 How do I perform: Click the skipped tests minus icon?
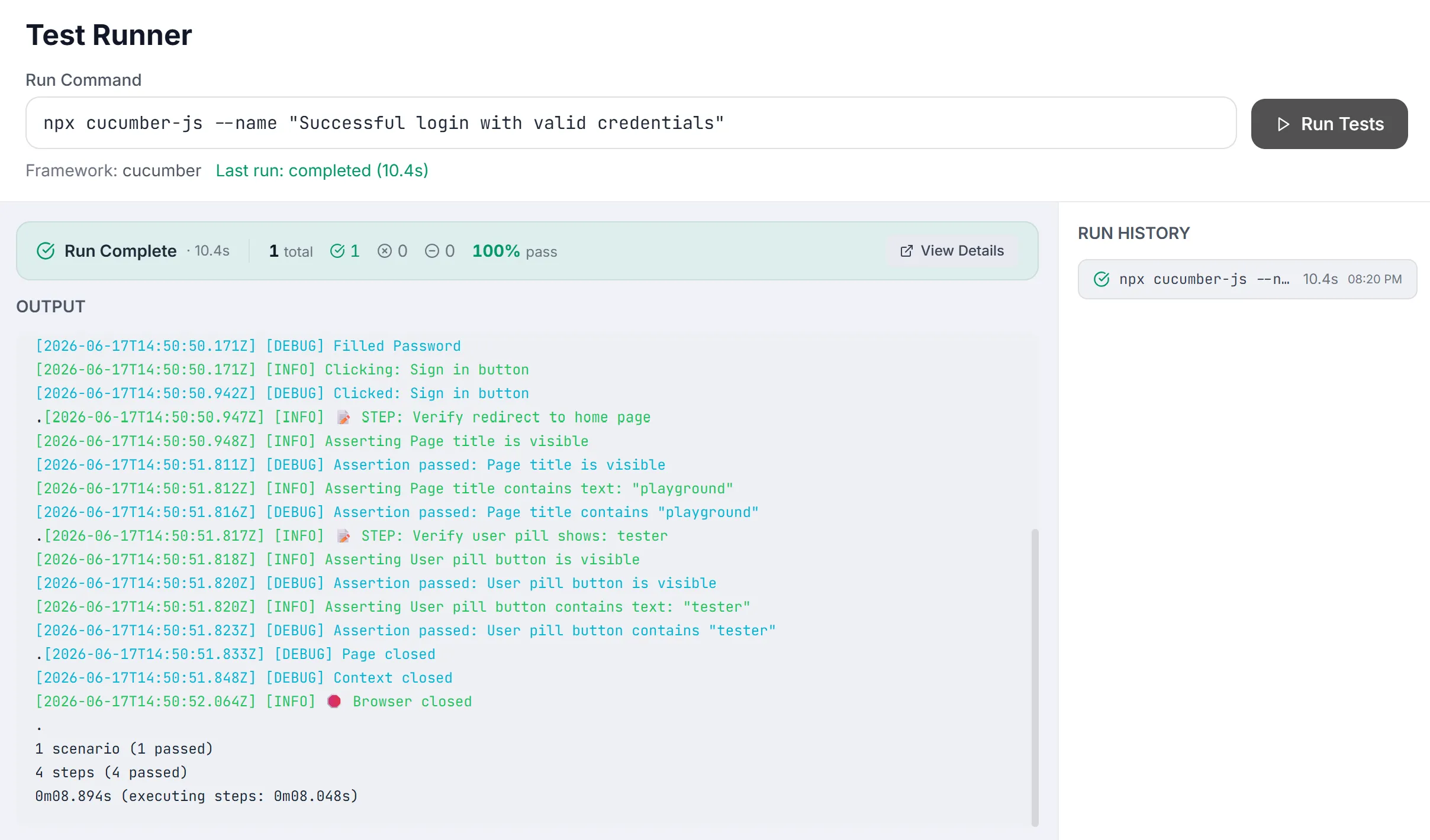(x=432, y=251)
